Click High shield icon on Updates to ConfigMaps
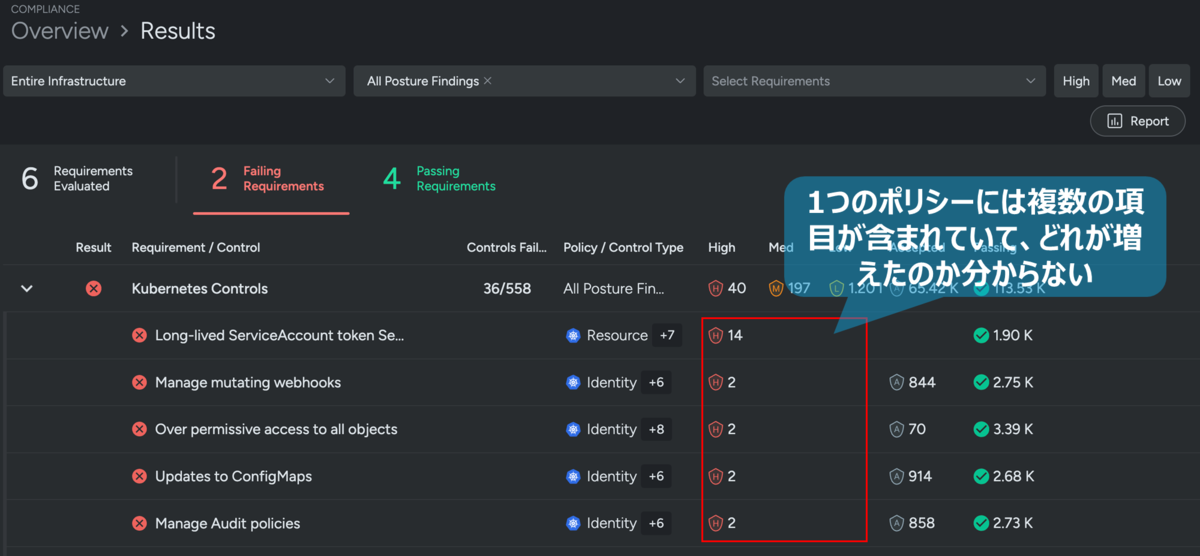Screen dimensions: 1200x556 [x=715, y=477]
